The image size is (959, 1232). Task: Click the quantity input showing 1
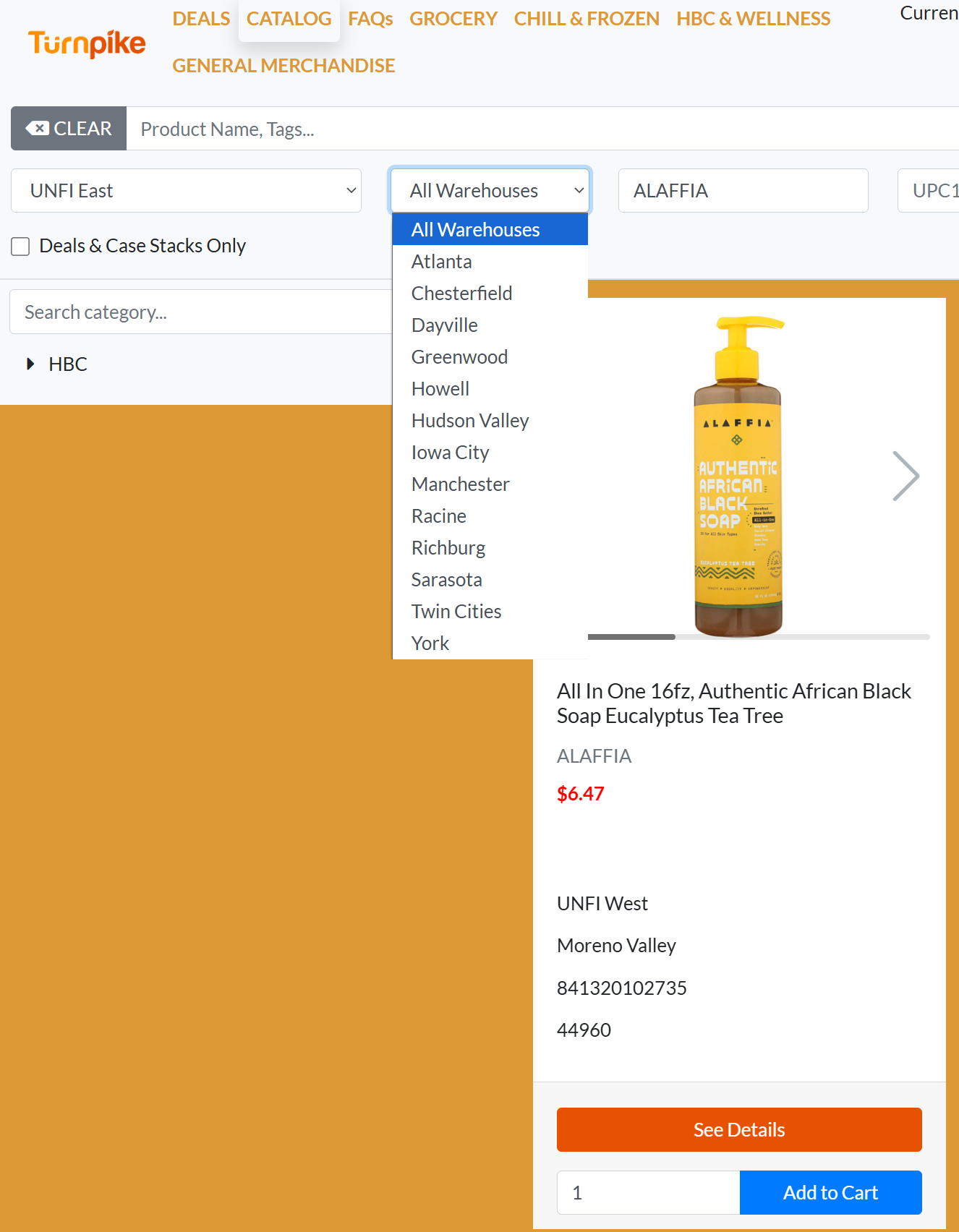649,1192
